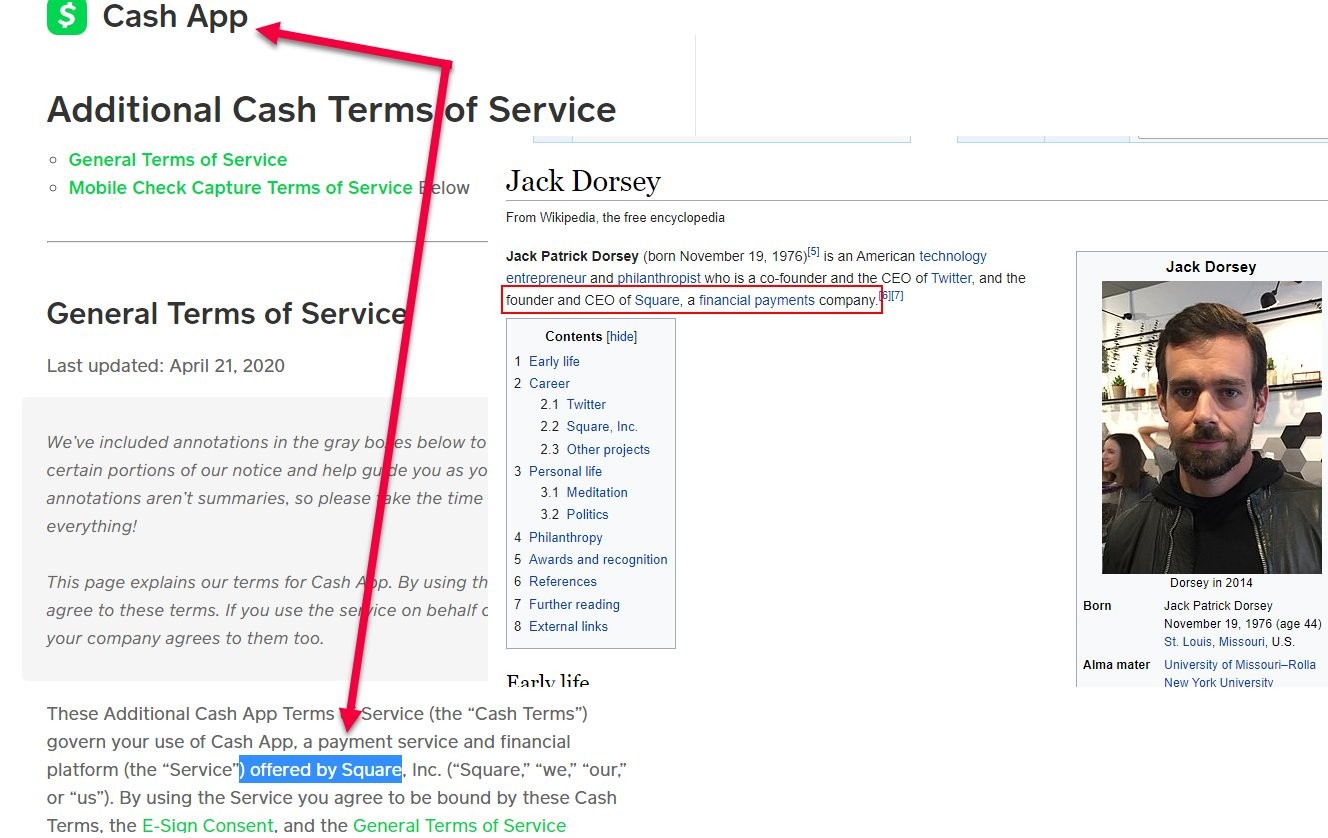Open the financial payments link
The image size is (1328, 838).
point(757,300)
